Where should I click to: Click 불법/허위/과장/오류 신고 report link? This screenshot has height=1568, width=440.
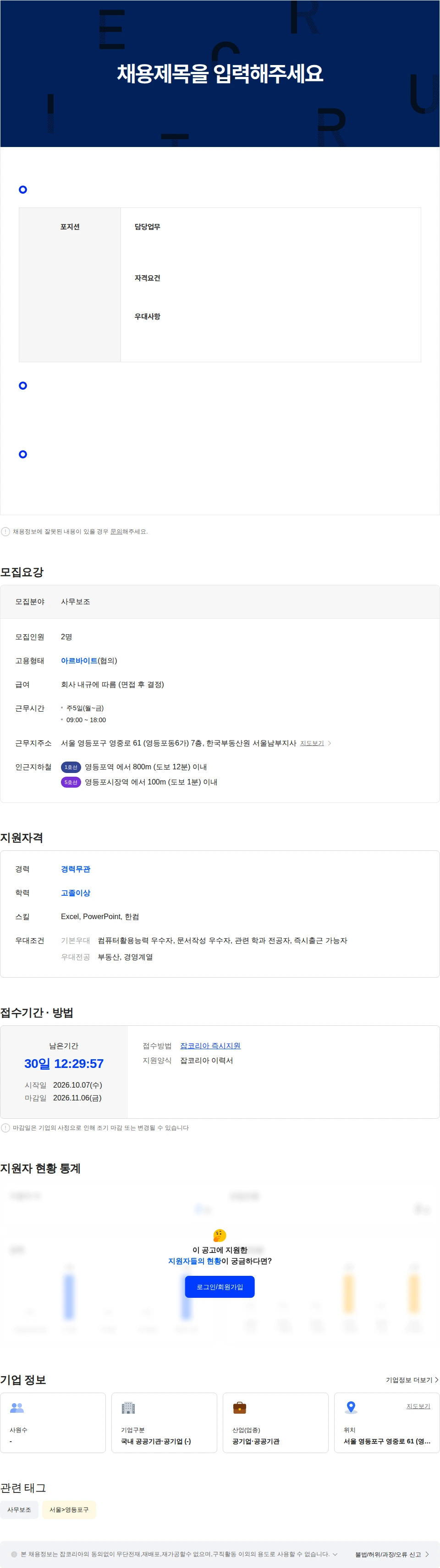tap(388, 1555)
